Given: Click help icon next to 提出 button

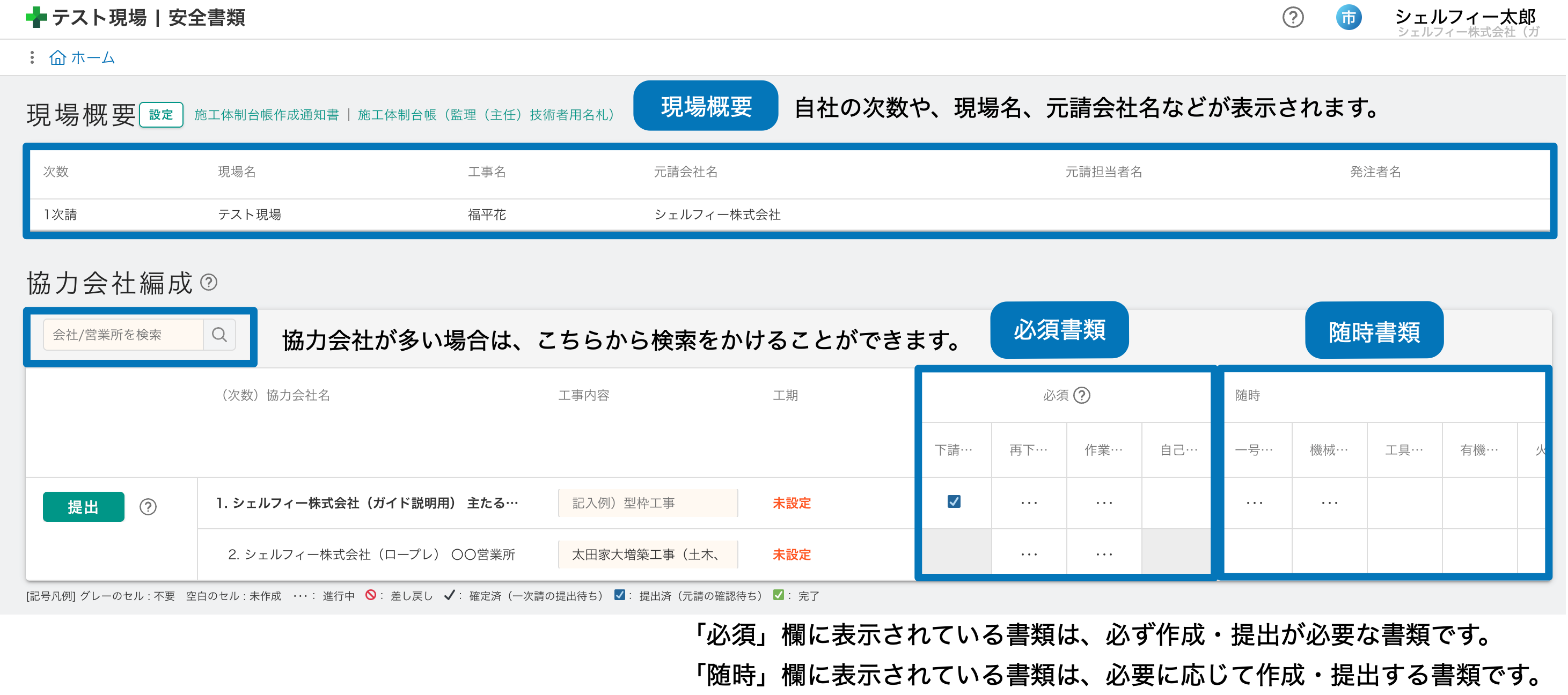Looking at the screenshot, I should tap(148, 507).
